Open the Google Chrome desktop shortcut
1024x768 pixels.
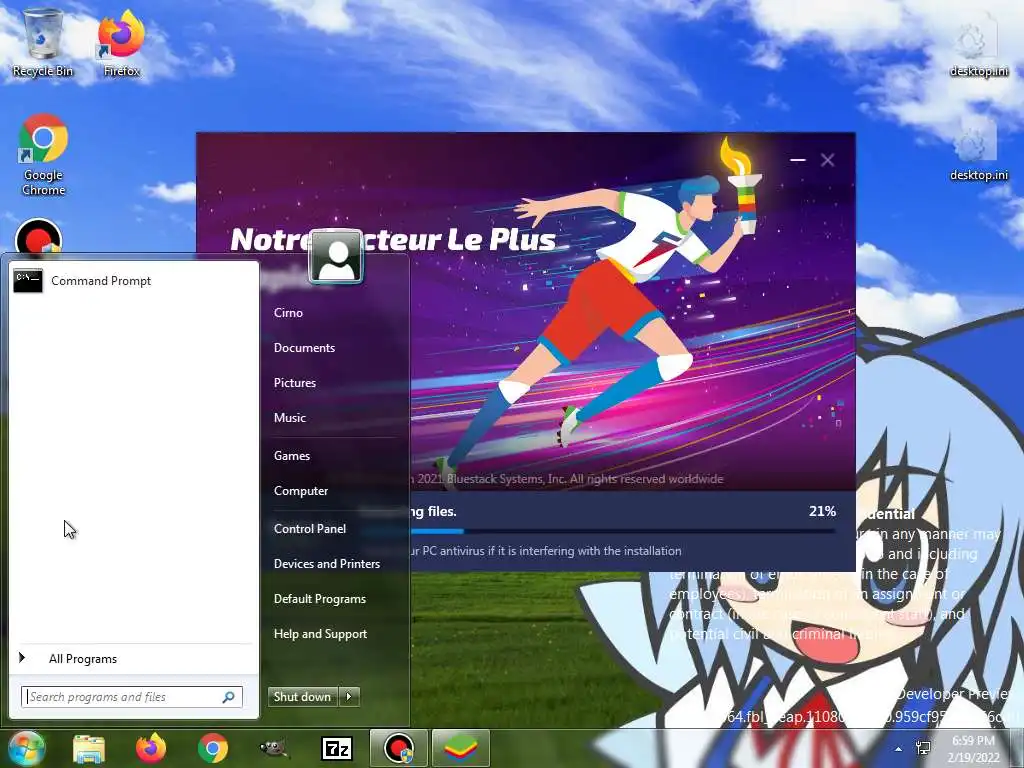43,155
